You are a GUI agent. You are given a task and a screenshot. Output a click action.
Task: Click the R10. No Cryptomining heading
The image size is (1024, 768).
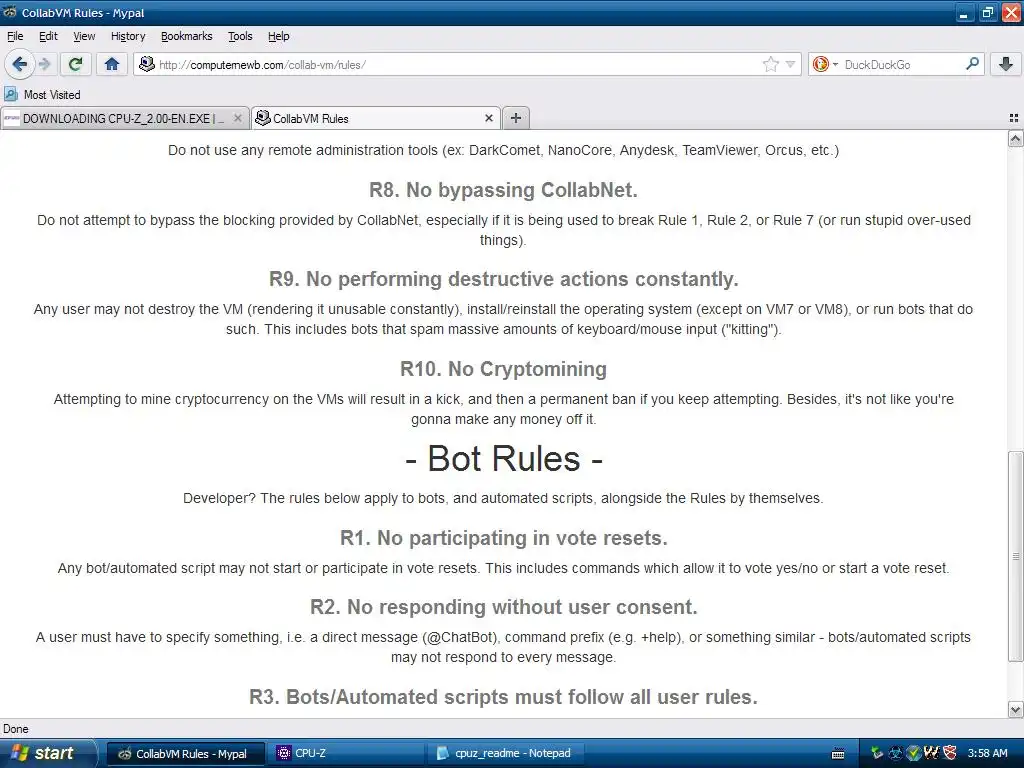[x=504, y=369]
